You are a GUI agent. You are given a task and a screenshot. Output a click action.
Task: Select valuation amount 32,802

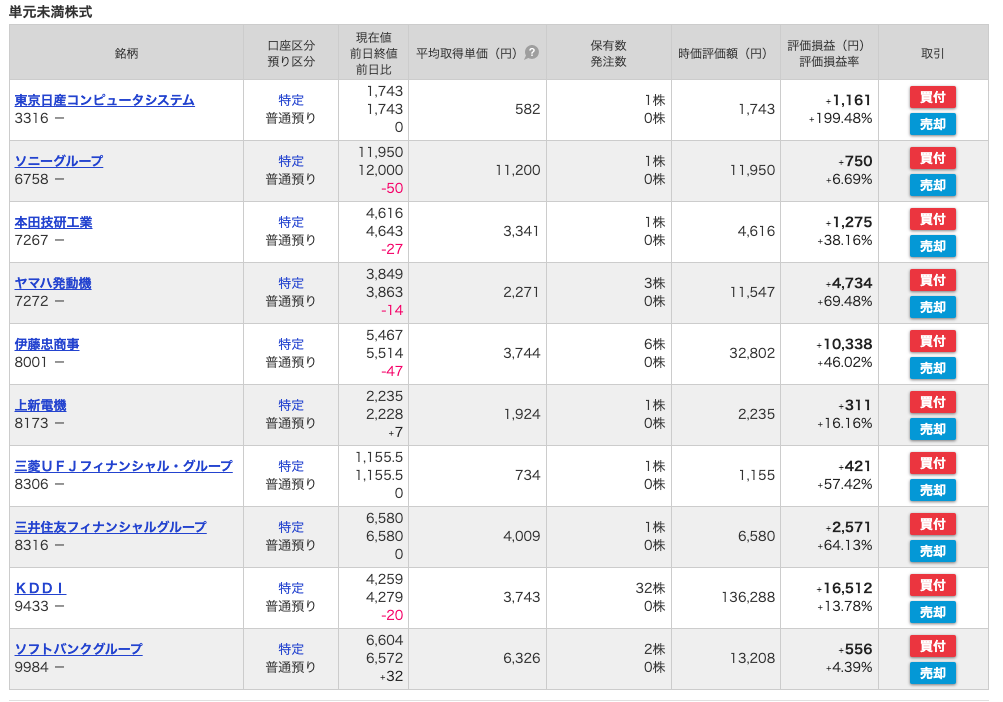[752, 353]
